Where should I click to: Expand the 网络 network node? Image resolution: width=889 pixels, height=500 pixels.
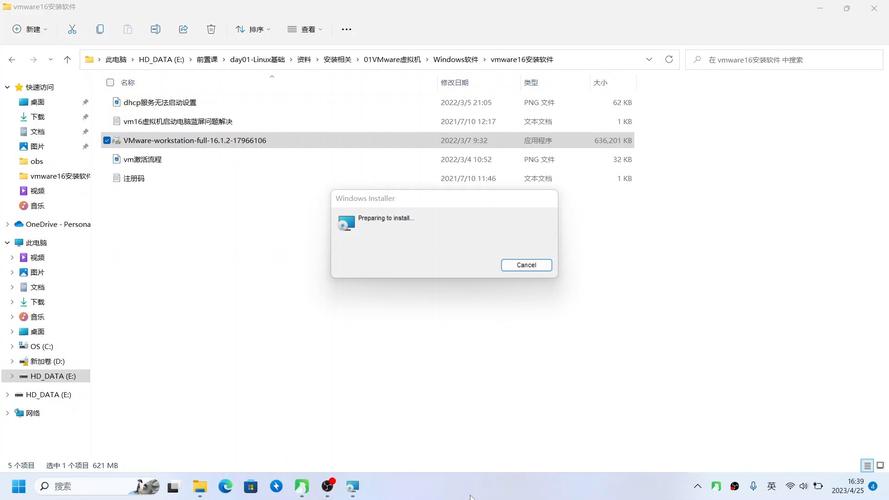coord(7,413)
